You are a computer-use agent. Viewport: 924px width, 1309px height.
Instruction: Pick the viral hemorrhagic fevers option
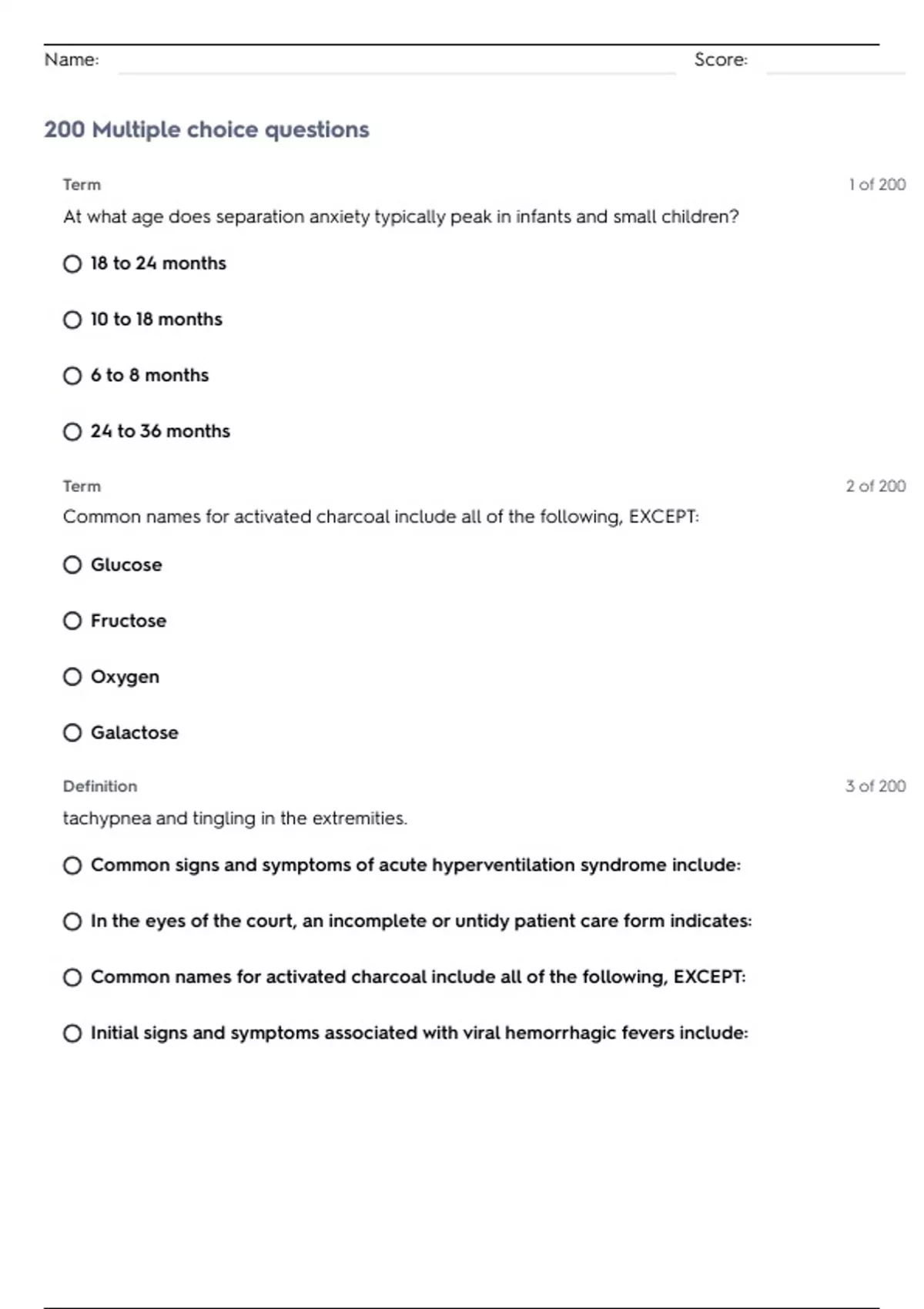coord(72,1033)
